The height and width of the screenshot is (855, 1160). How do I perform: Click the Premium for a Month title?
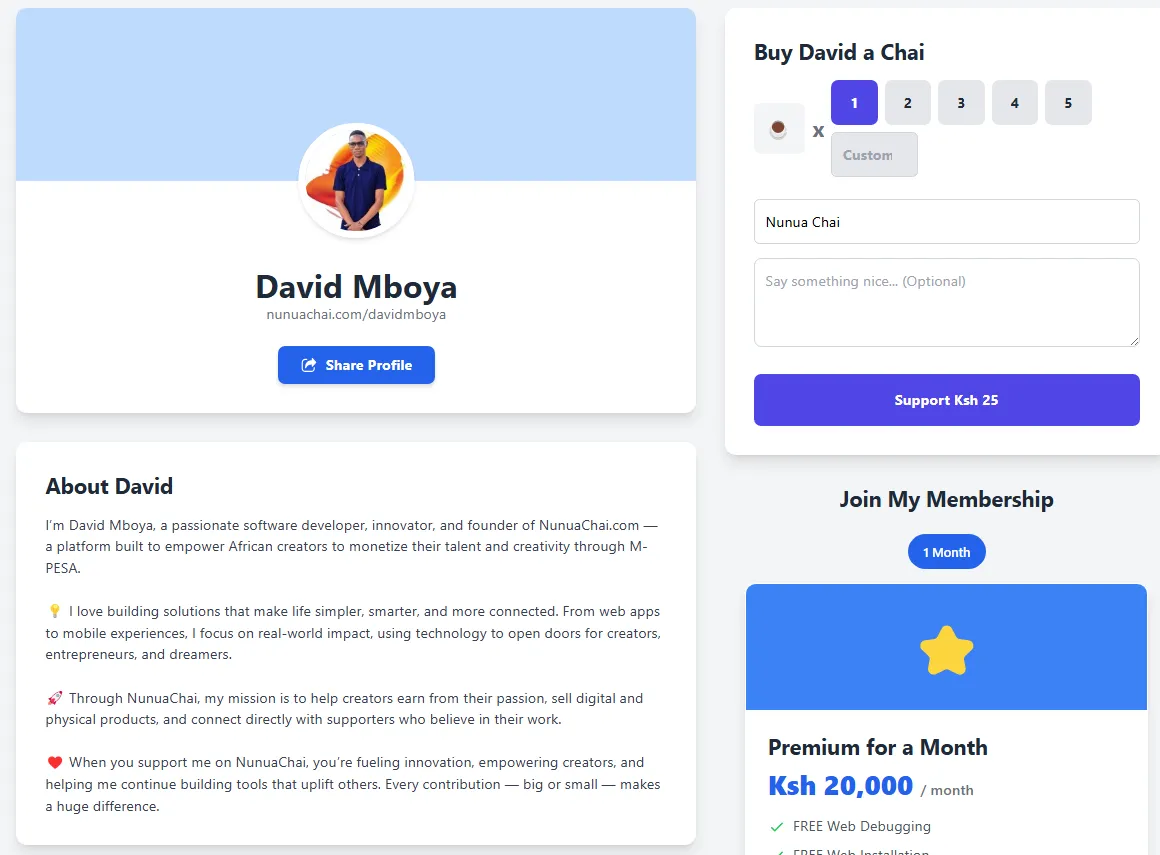pyautogui.click(x=877, y=747)
